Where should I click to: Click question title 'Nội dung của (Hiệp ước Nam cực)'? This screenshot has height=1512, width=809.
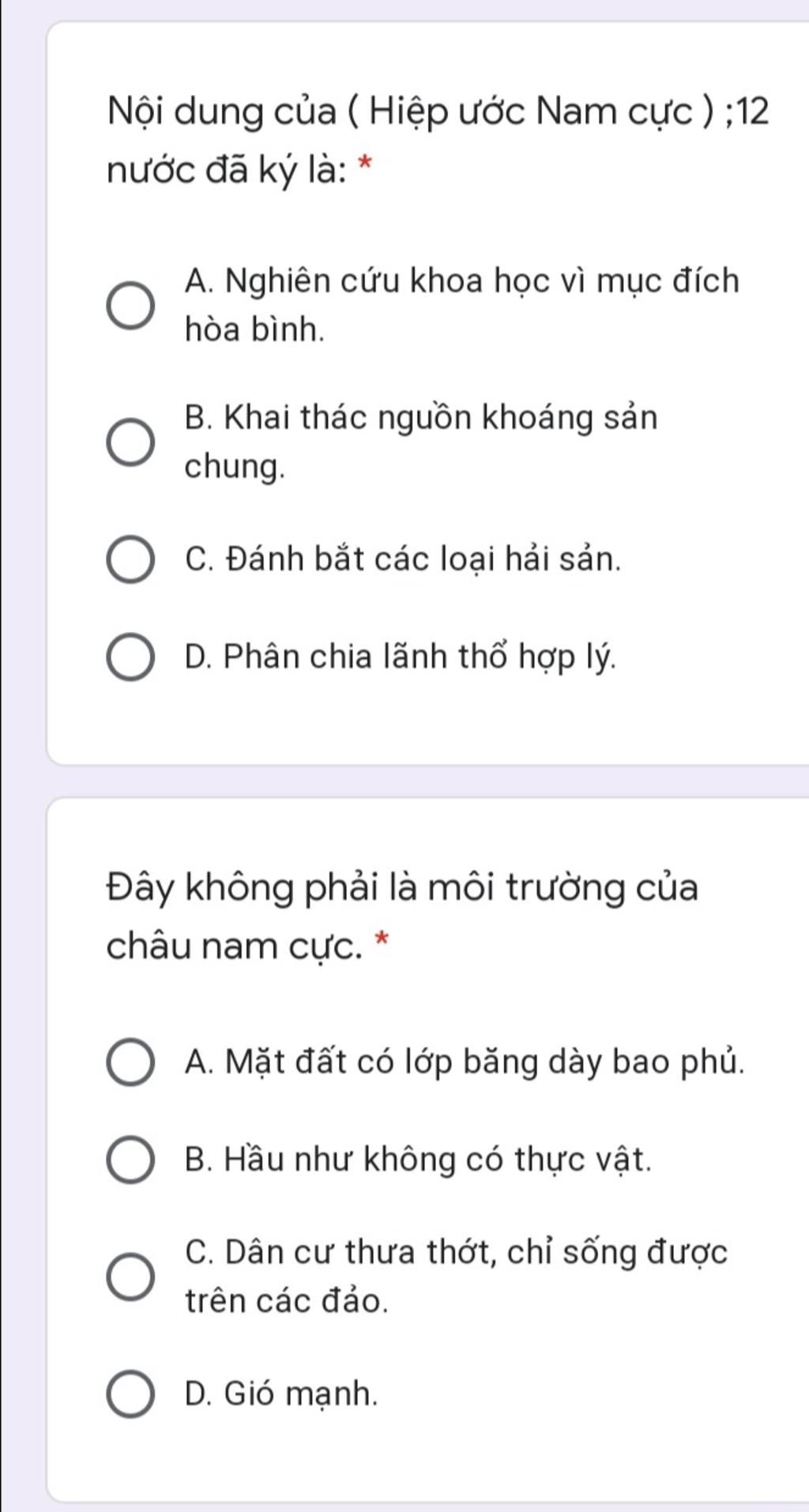[410, 111]
